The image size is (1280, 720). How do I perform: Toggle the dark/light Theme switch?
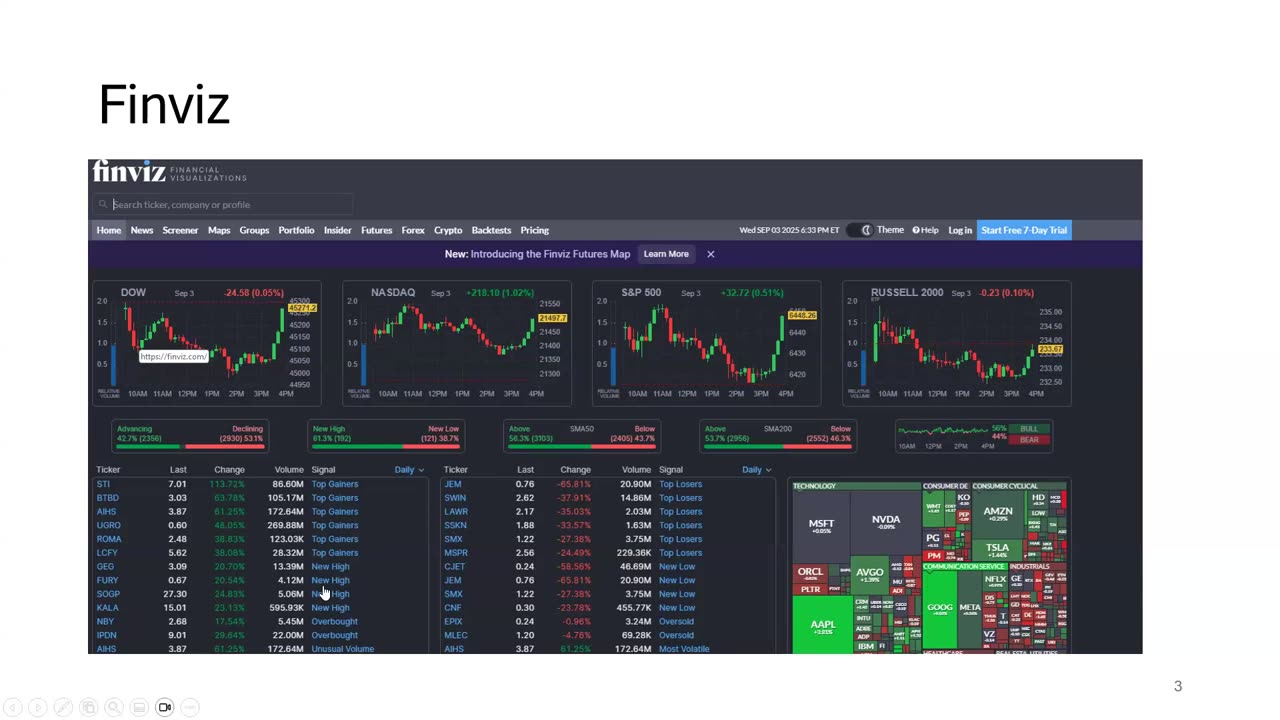(x=860, y=230)
